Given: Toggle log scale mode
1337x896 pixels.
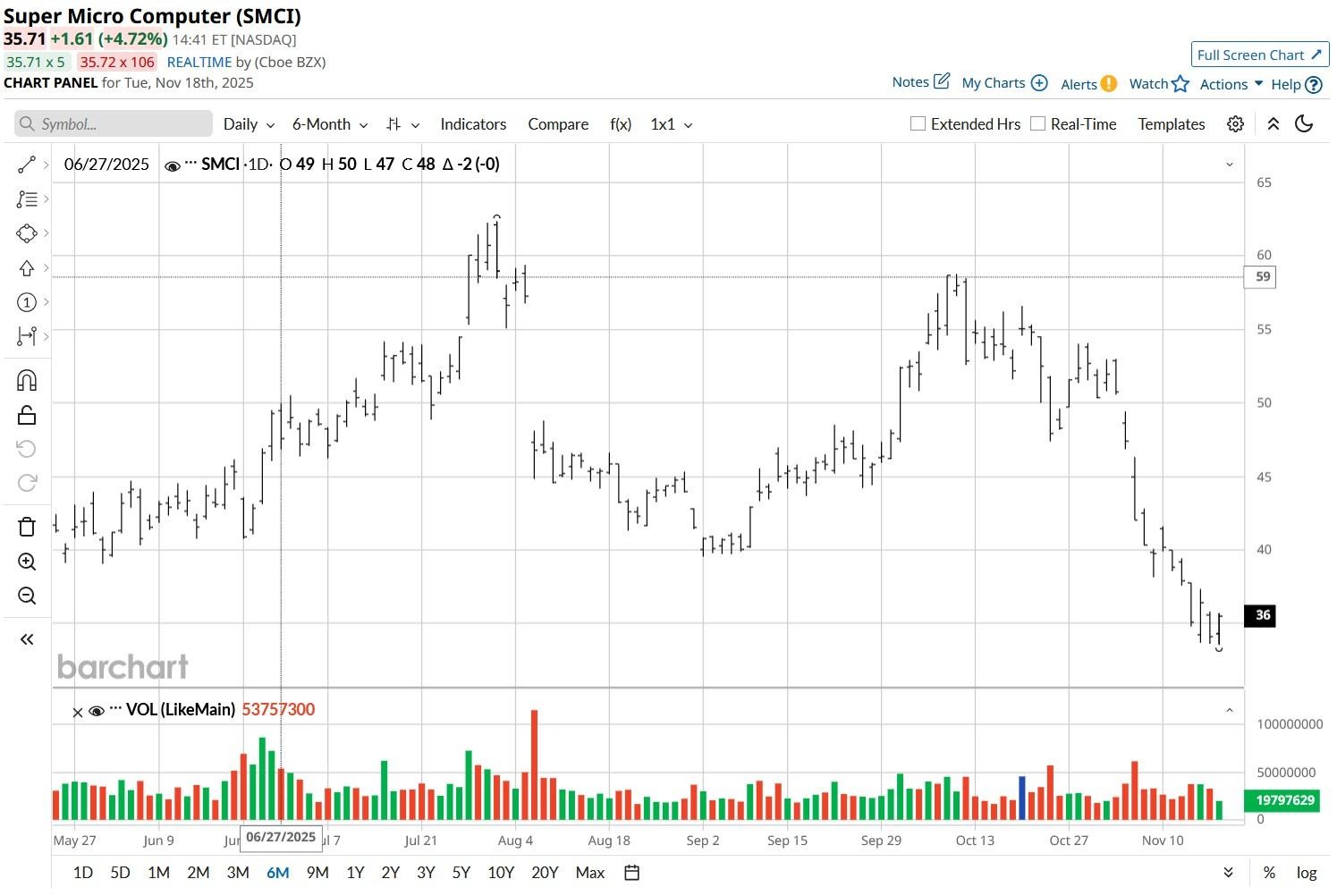Looking at the screenshot, I should tap(1307, 873).
